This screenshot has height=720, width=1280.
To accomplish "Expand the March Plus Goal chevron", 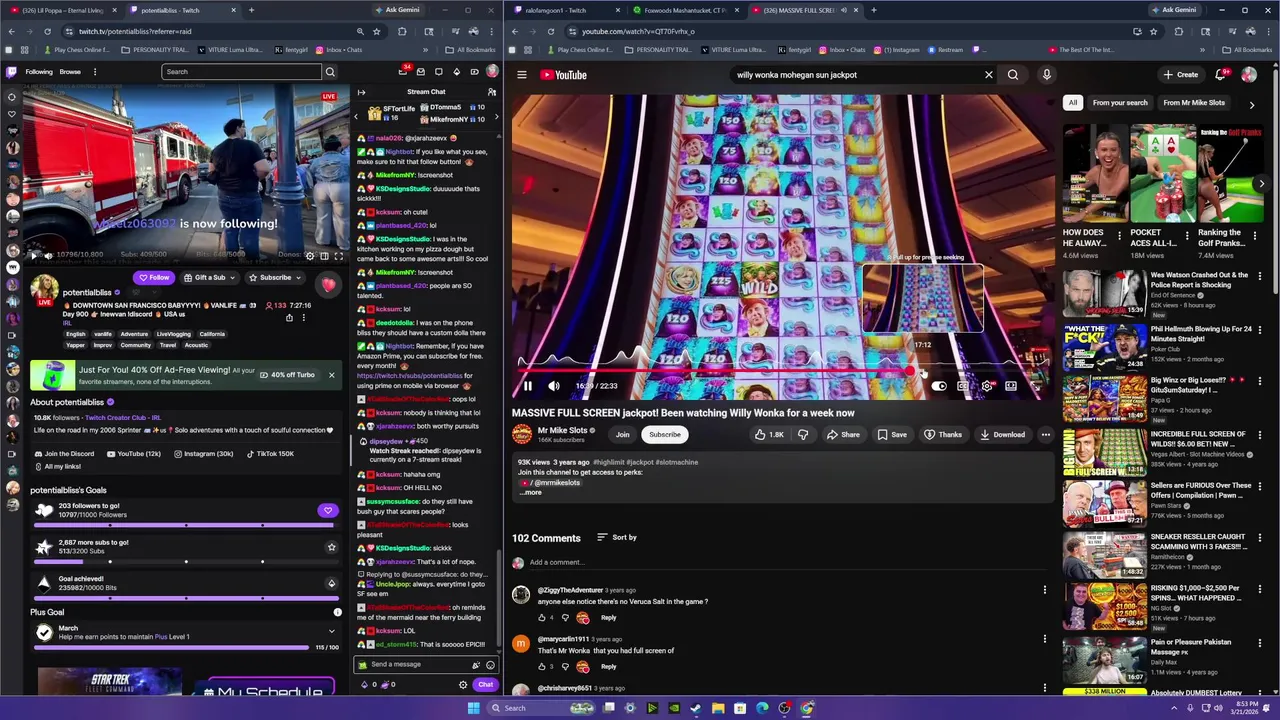I will [x=332, y=631].
